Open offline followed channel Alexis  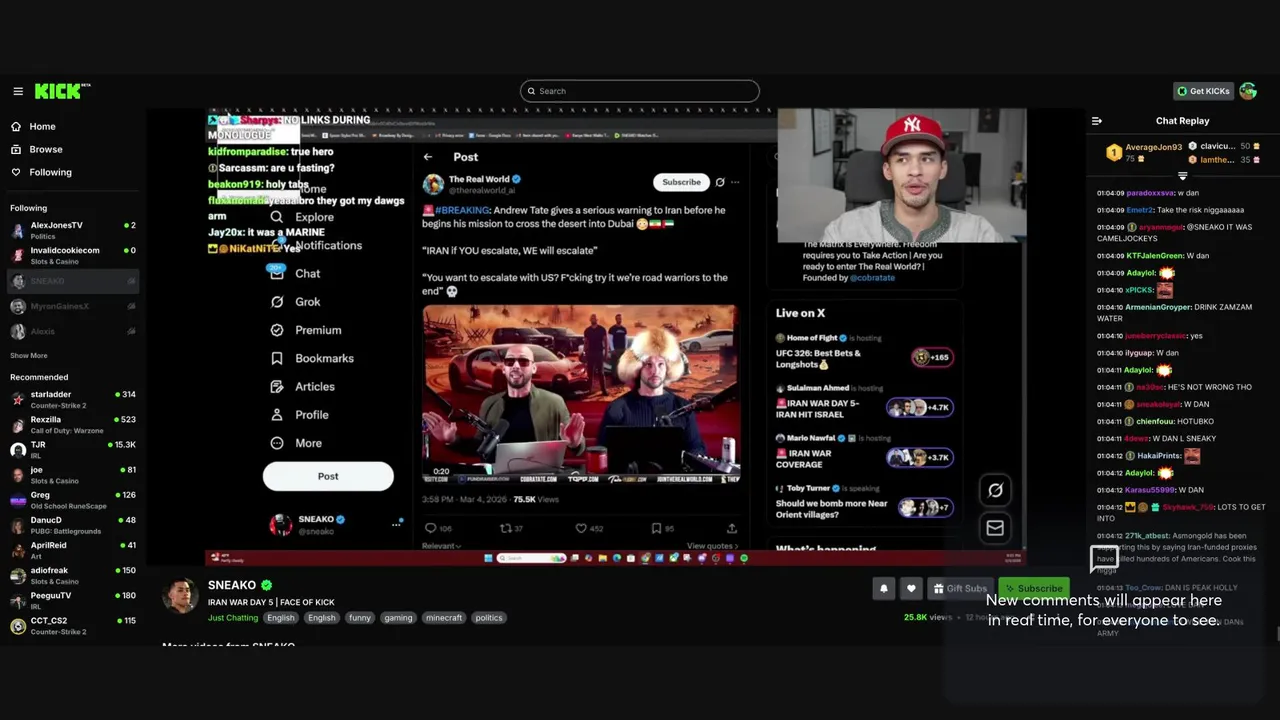coord(72,332)
